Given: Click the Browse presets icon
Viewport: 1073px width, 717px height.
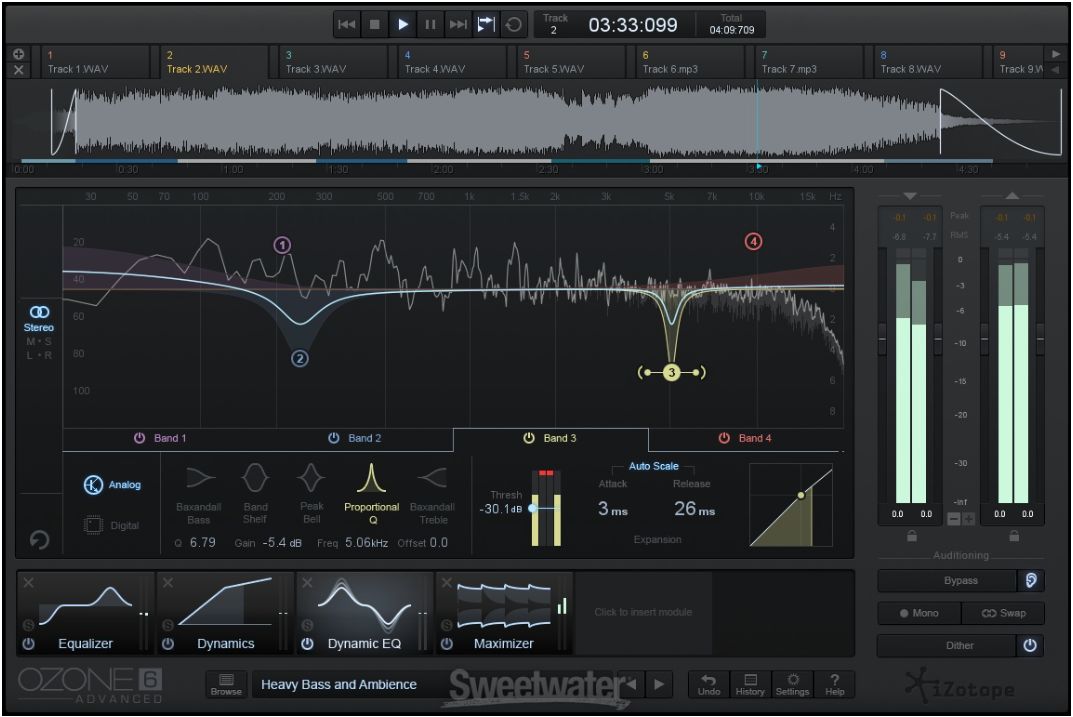Looking at the screenshot, I should tap(227, 684).
